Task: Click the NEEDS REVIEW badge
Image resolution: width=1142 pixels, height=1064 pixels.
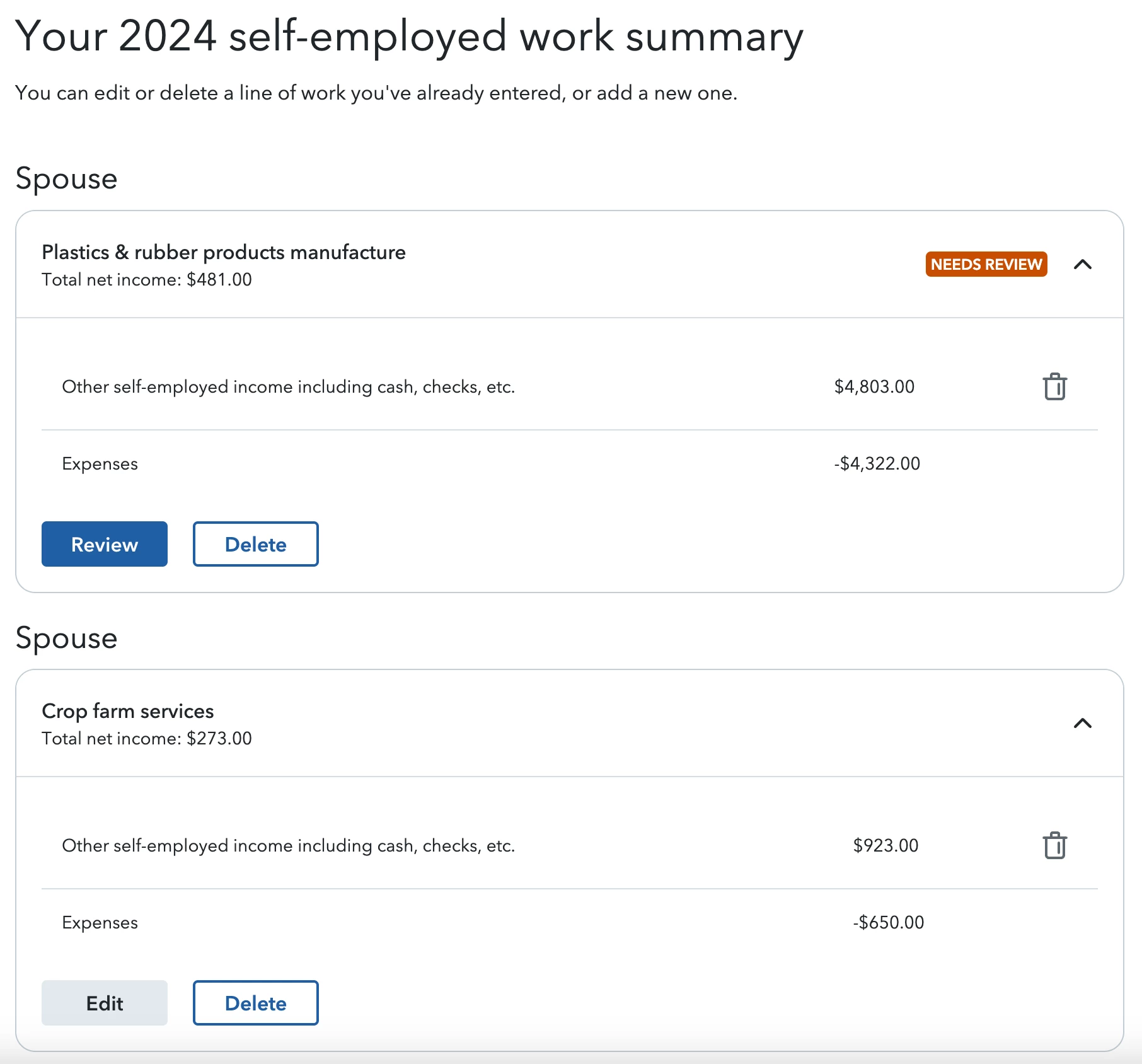Action: 986,264
